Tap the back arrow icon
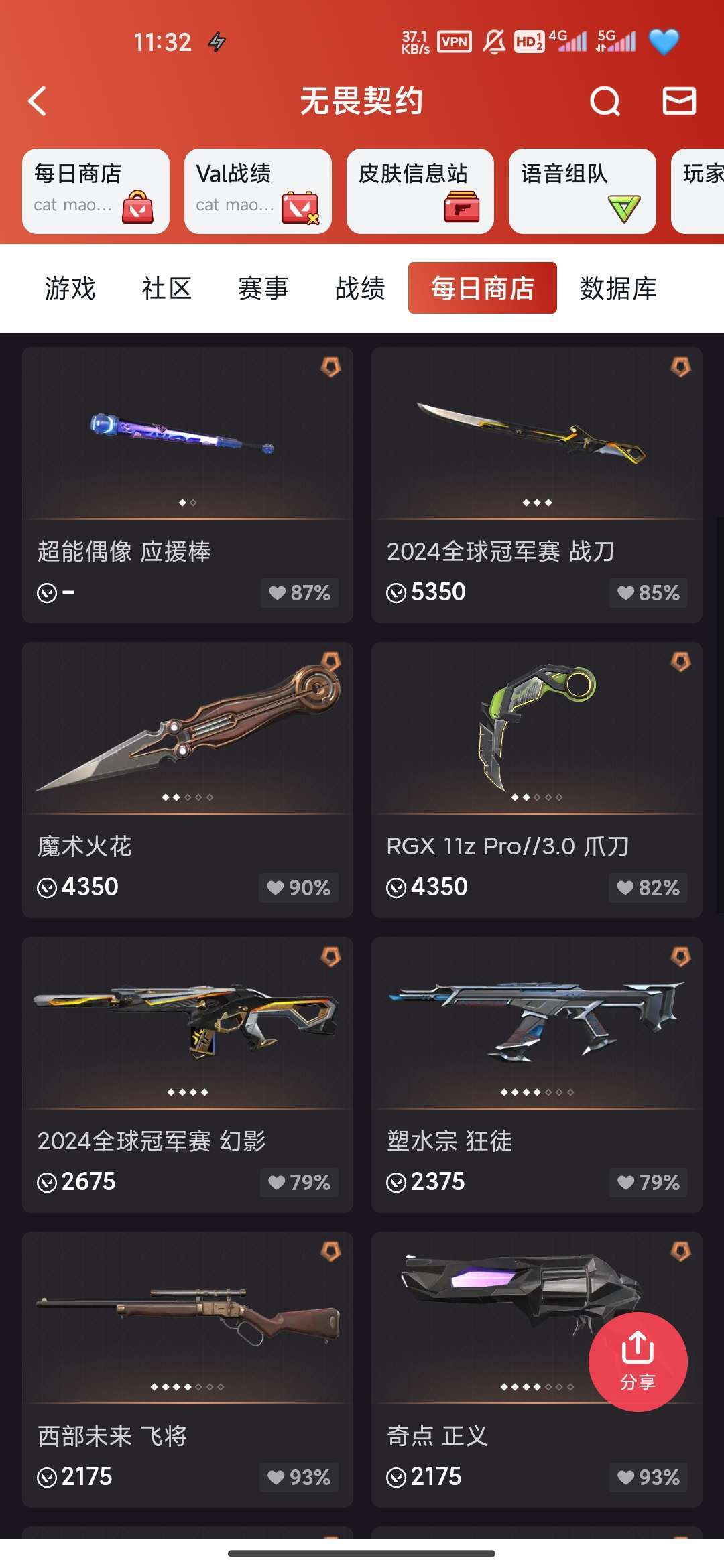Viewport: 724px width, 1568px height. (38, 101)
